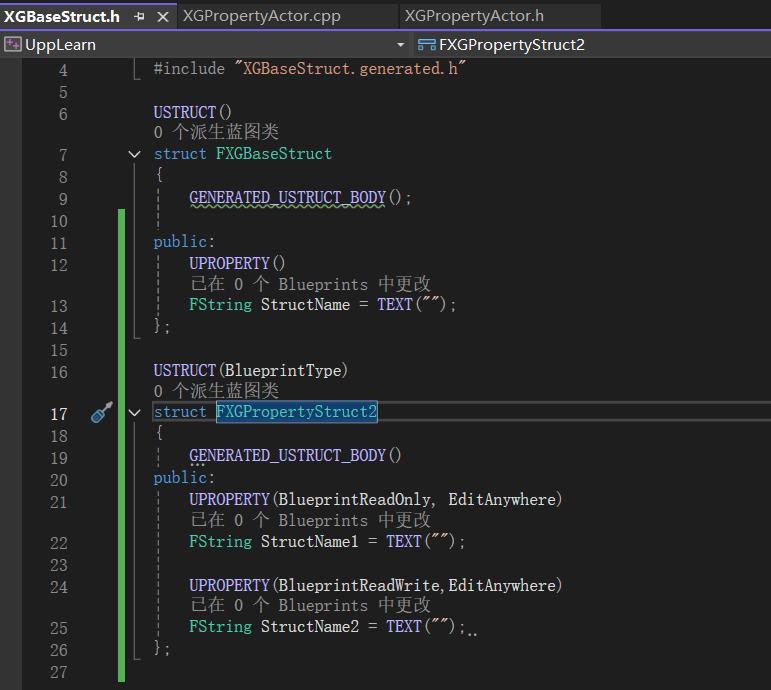Click GENERATED_USTRUCT_BODY in FXGPropertyStruct2
This screenshot has width=771, height=690.
(x=287, y=455)
